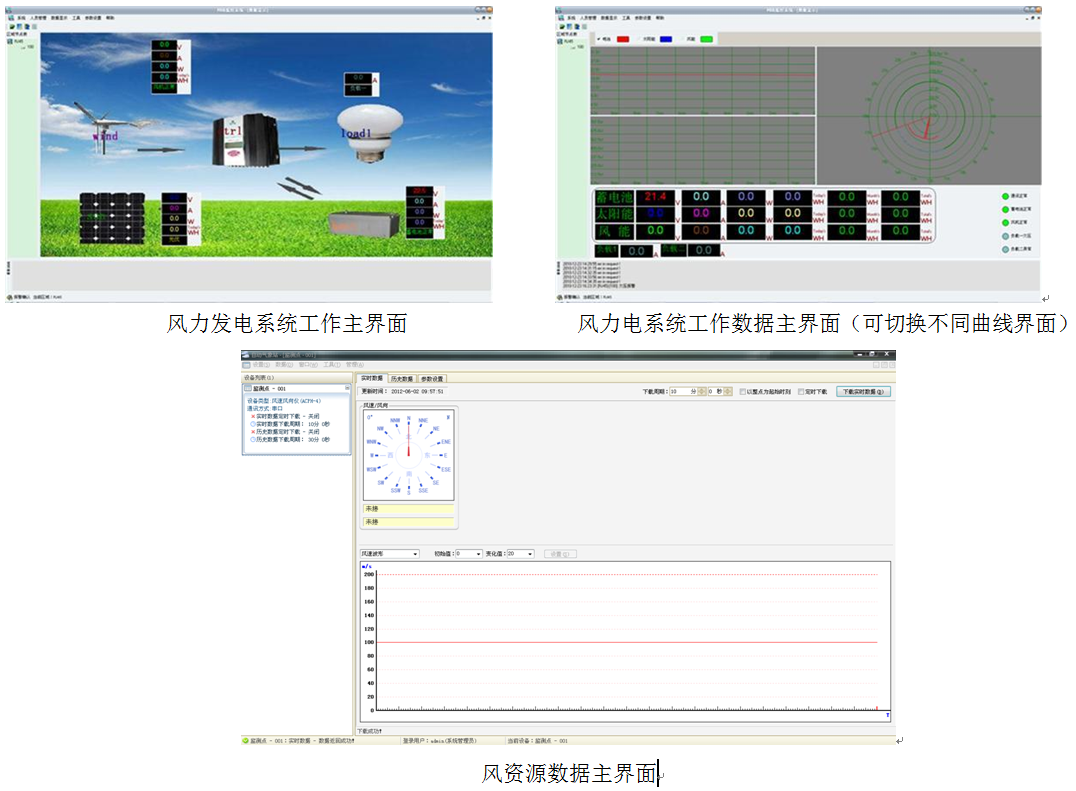Click the wind direction compass dial
The image size is (1076, 791).
(408, 453)
